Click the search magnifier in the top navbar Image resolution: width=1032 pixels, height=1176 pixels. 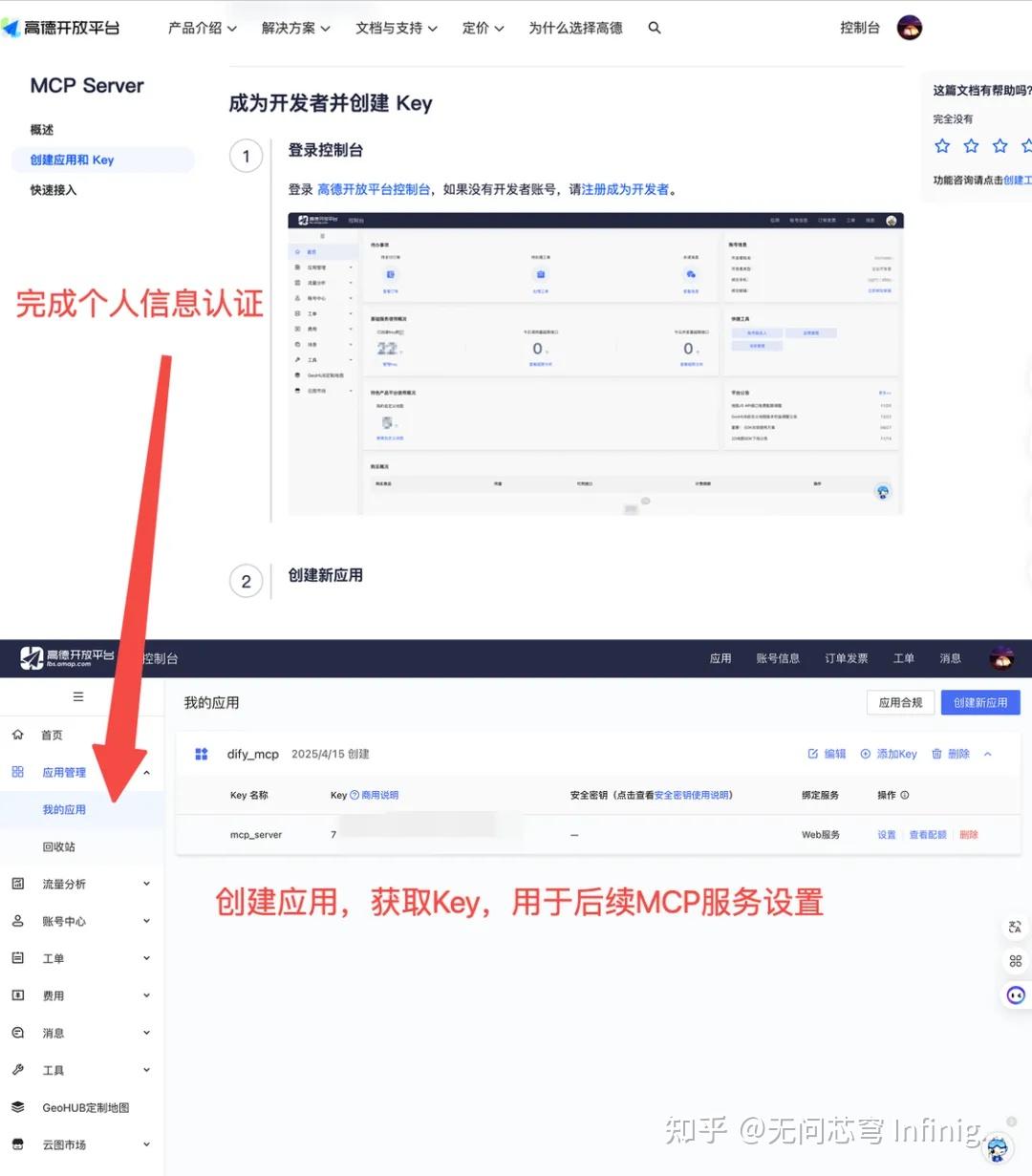(x=655, y=28)
